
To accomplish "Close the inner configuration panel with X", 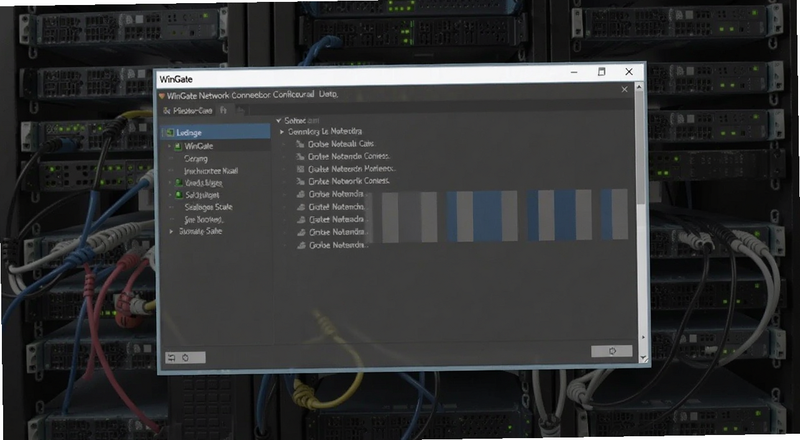I will coord(624,90).
